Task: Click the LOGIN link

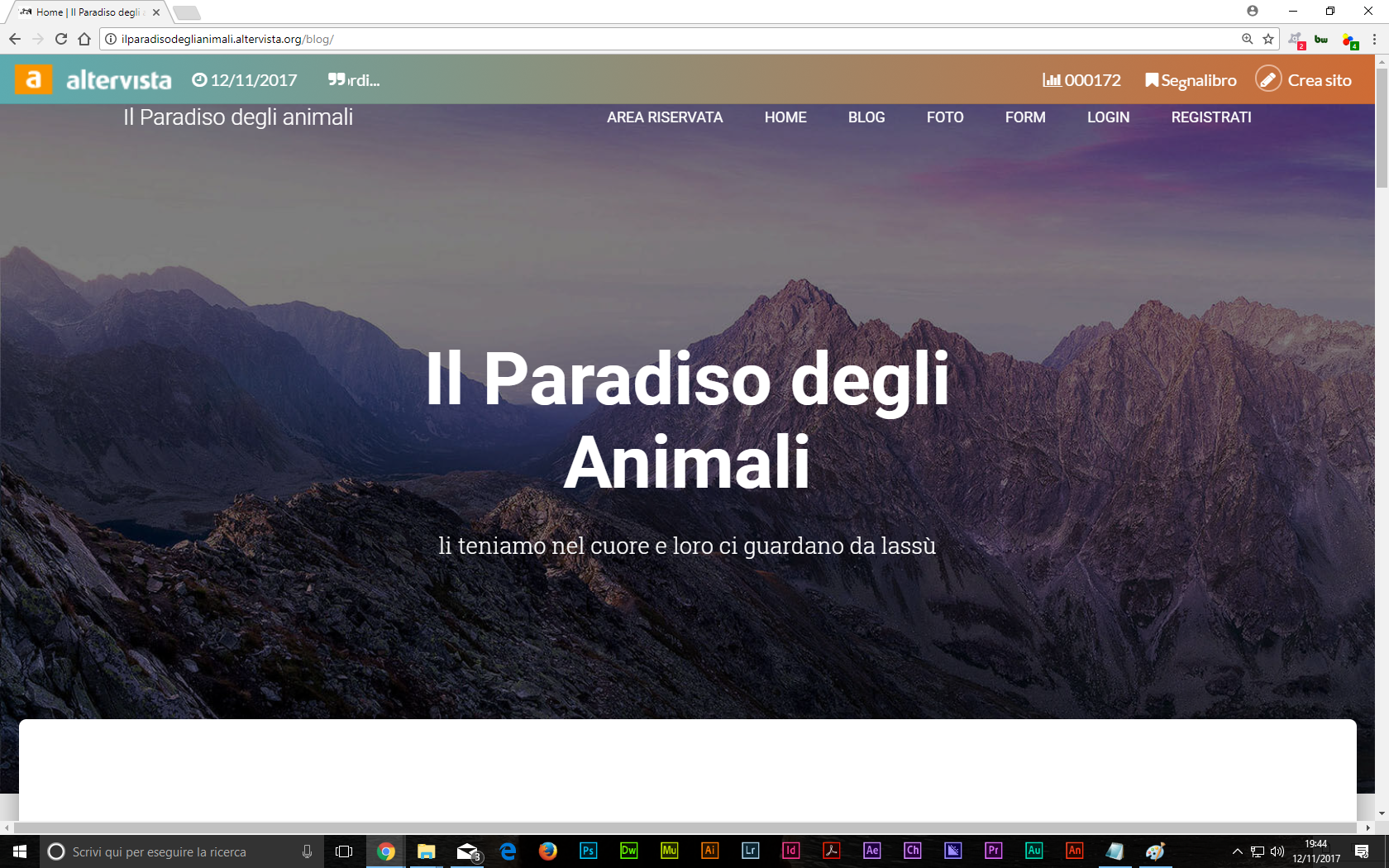Action: pyautogui.click(x=1108, y=117)
